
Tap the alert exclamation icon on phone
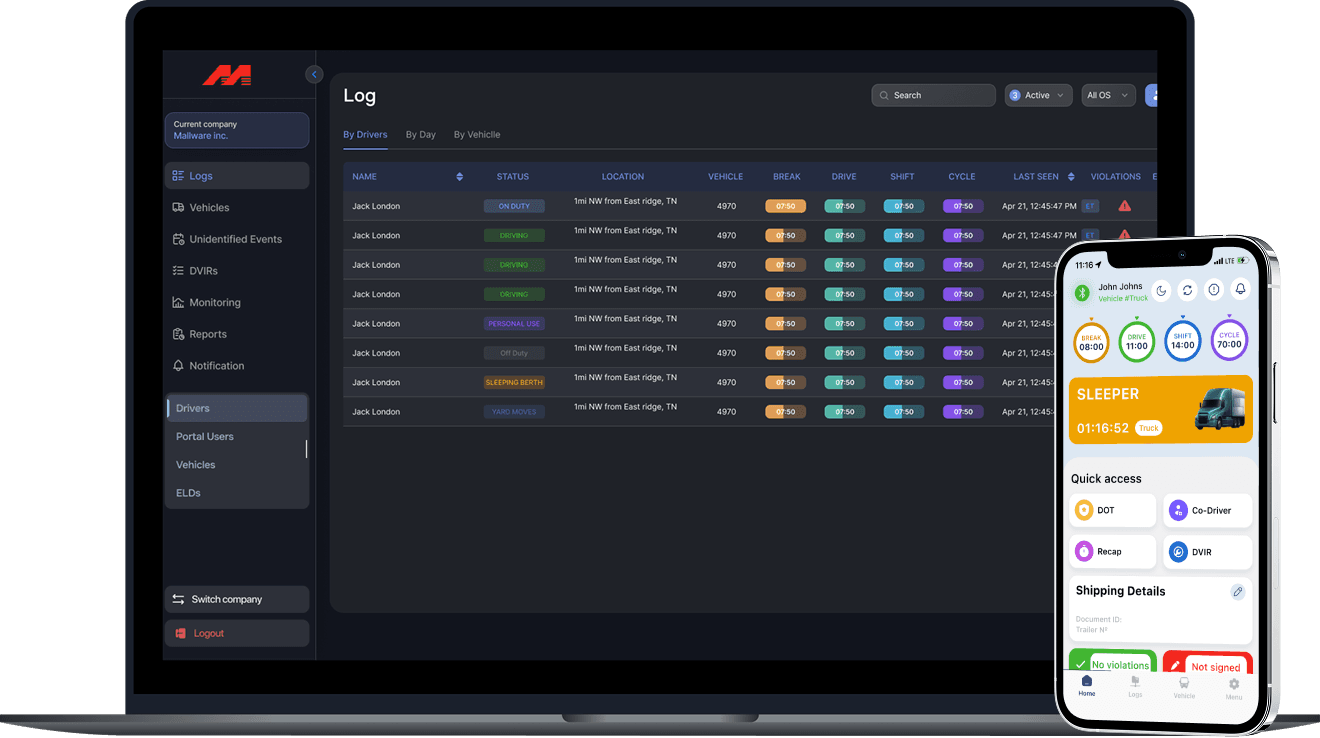pyautogui.click(x=1213, y=289)
